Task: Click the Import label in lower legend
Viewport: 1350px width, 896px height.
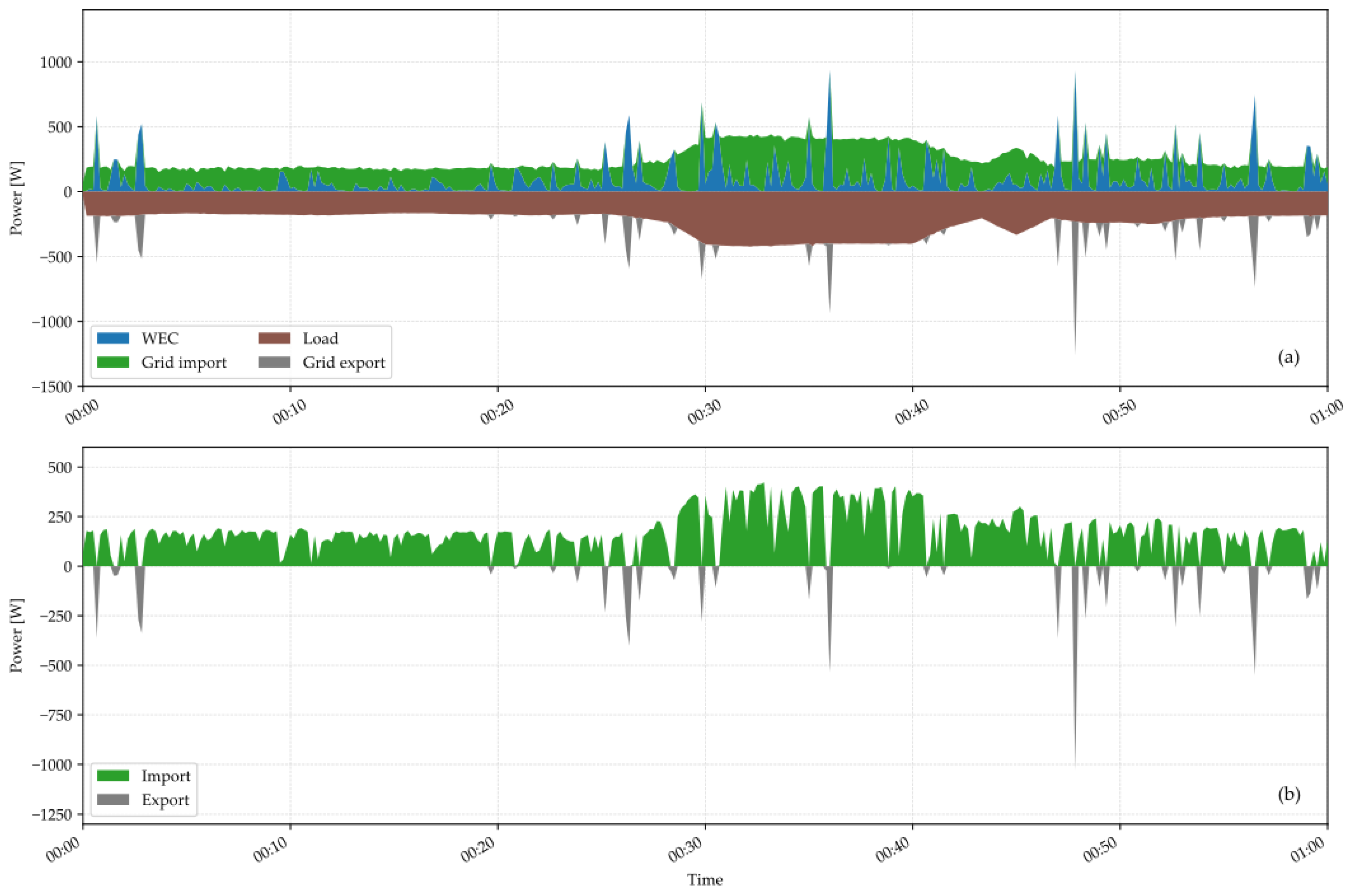Action: [166, 775]
